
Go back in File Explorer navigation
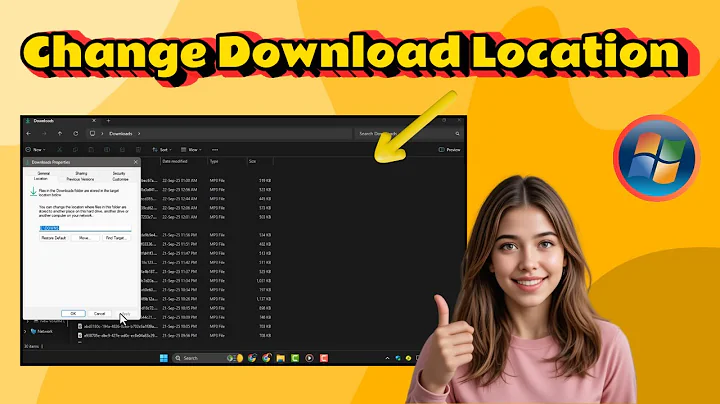28,134
